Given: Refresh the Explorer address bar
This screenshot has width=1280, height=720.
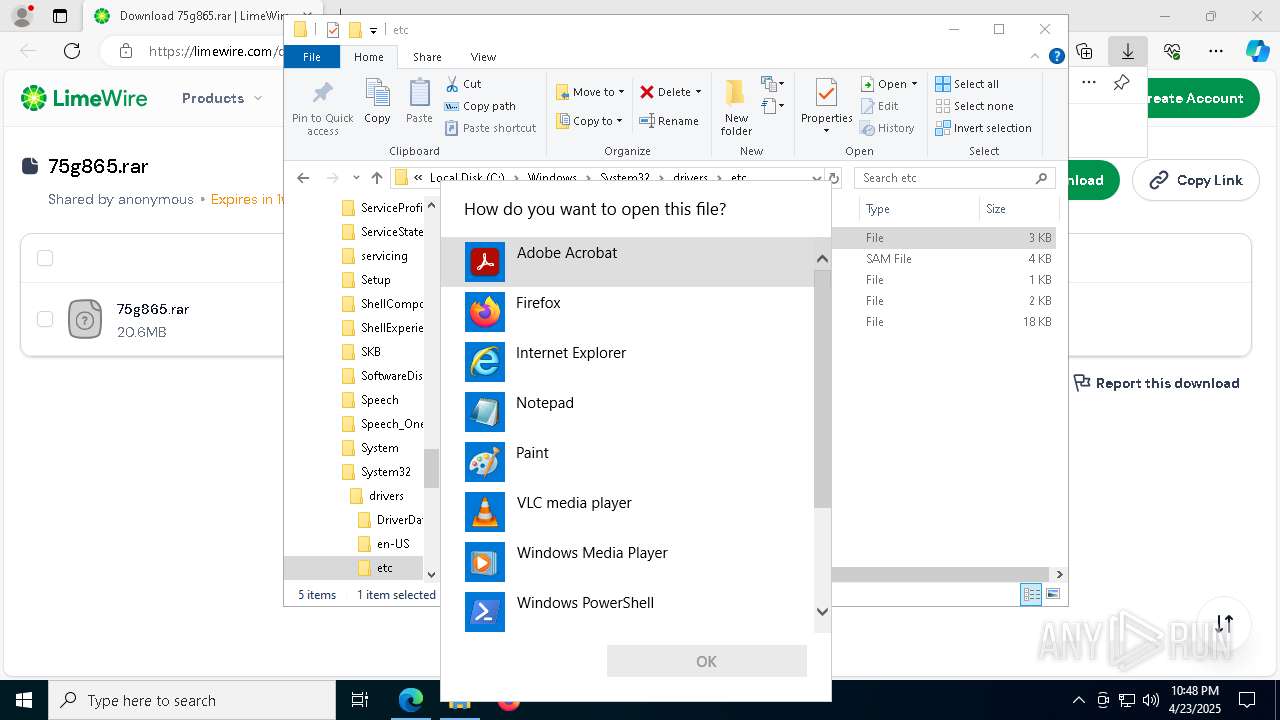Looking at the screenshot, I should click(x=834, y=178).
